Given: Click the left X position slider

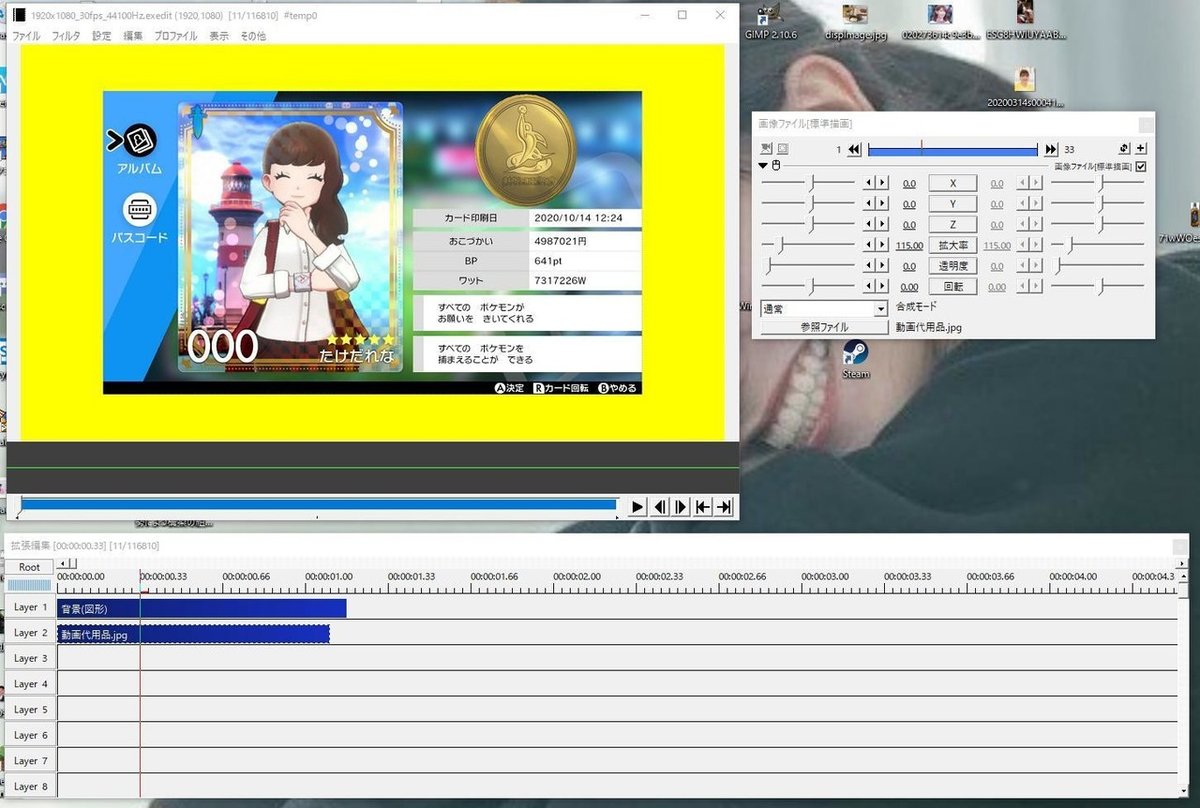Looking at the screenshot, I should 808,183.
